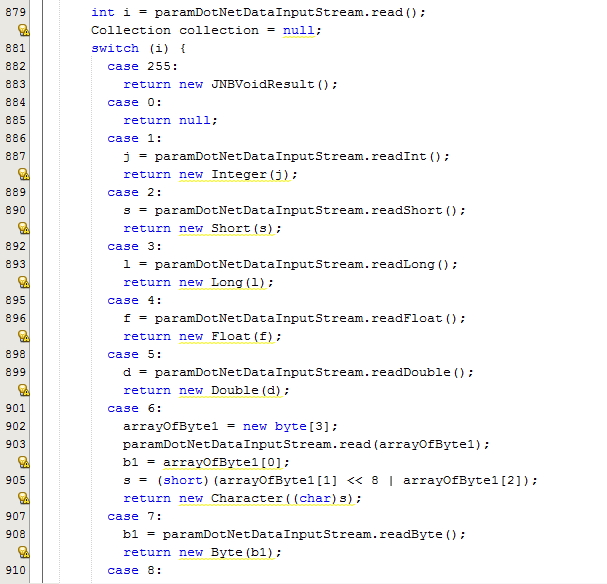Select line number 890 in the gutter
The height and width of the screenshot is (584, 607).
pyautogui.click(x=15, y=210)
